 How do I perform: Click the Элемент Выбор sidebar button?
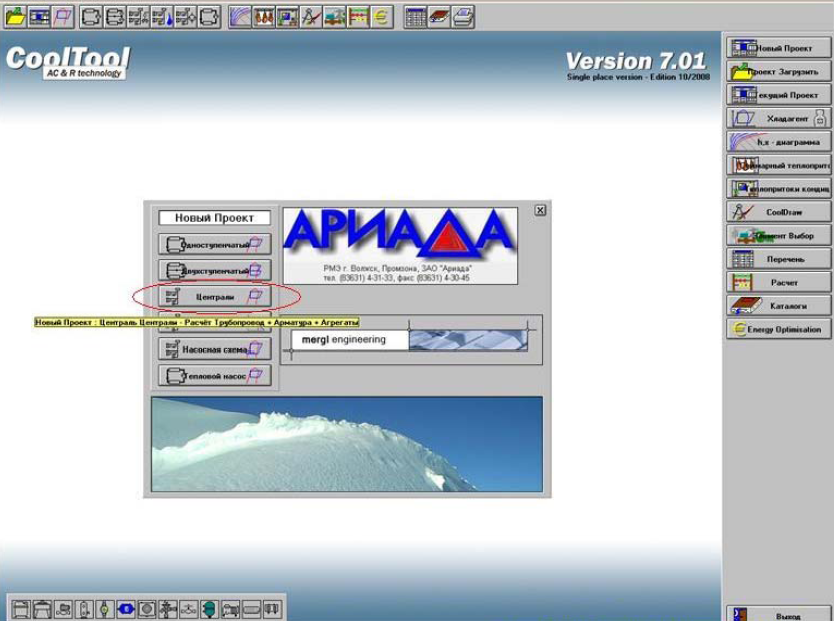[778, 236]
